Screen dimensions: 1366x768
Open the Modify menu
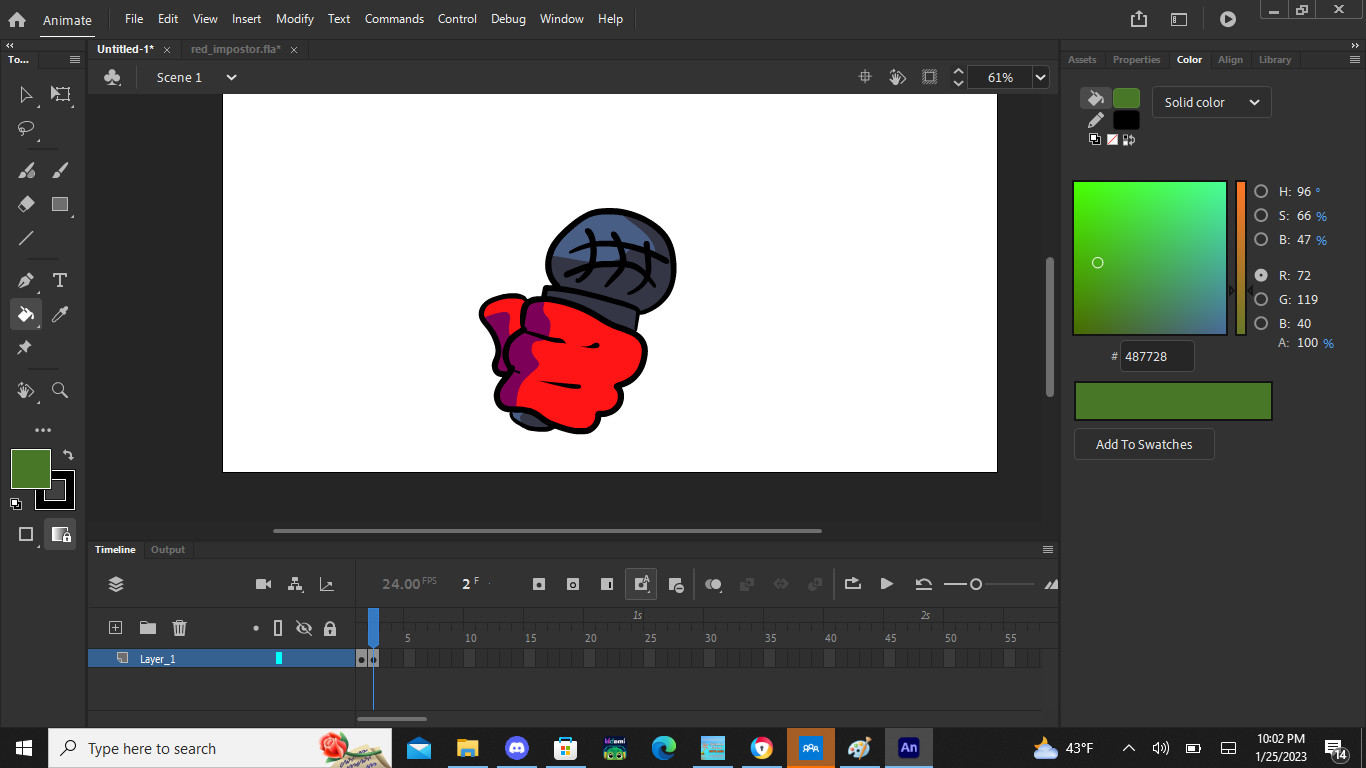(294, 19)
